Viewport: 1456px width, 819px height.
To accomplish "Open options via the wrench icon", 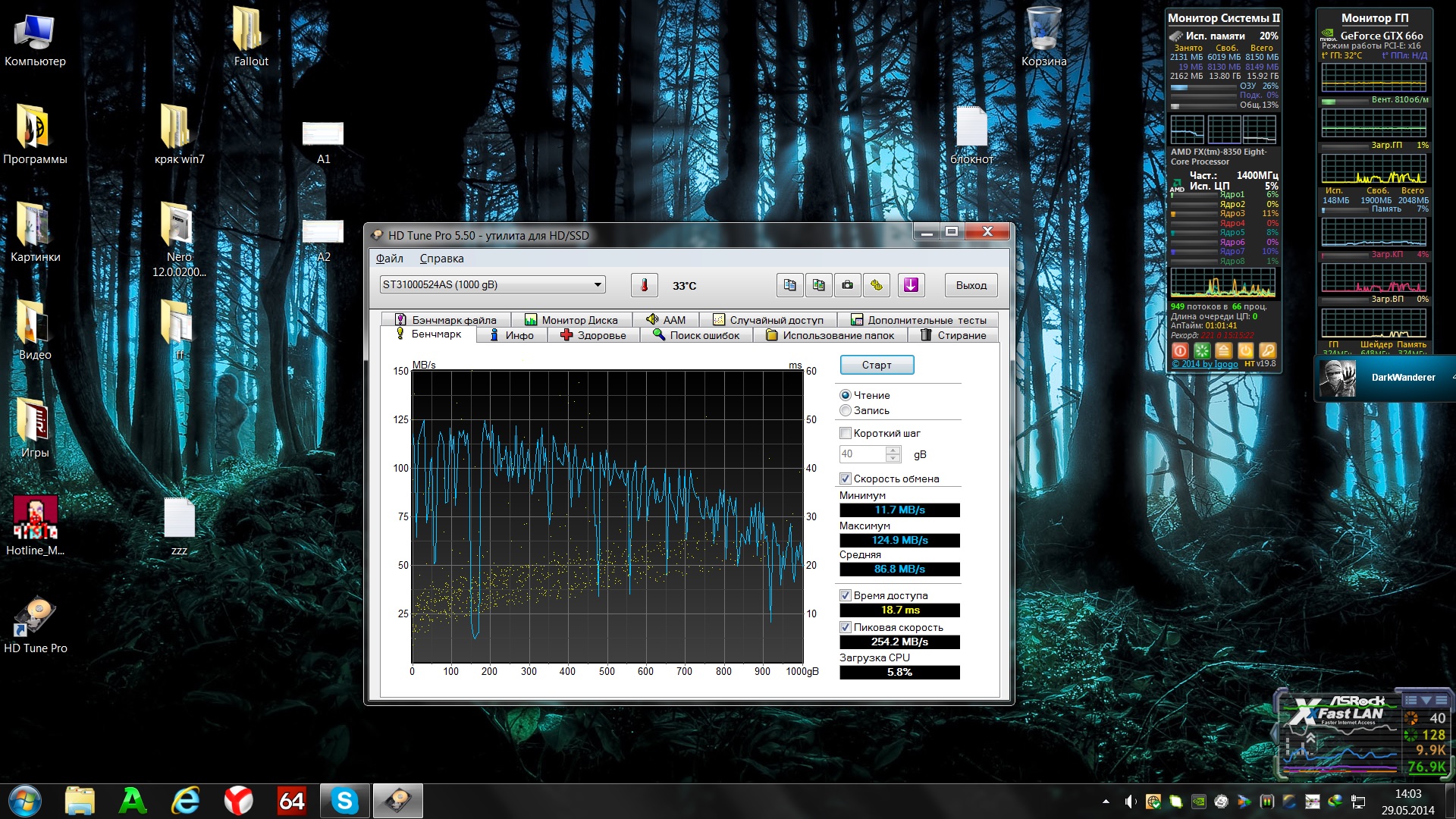I will point(877,285).
